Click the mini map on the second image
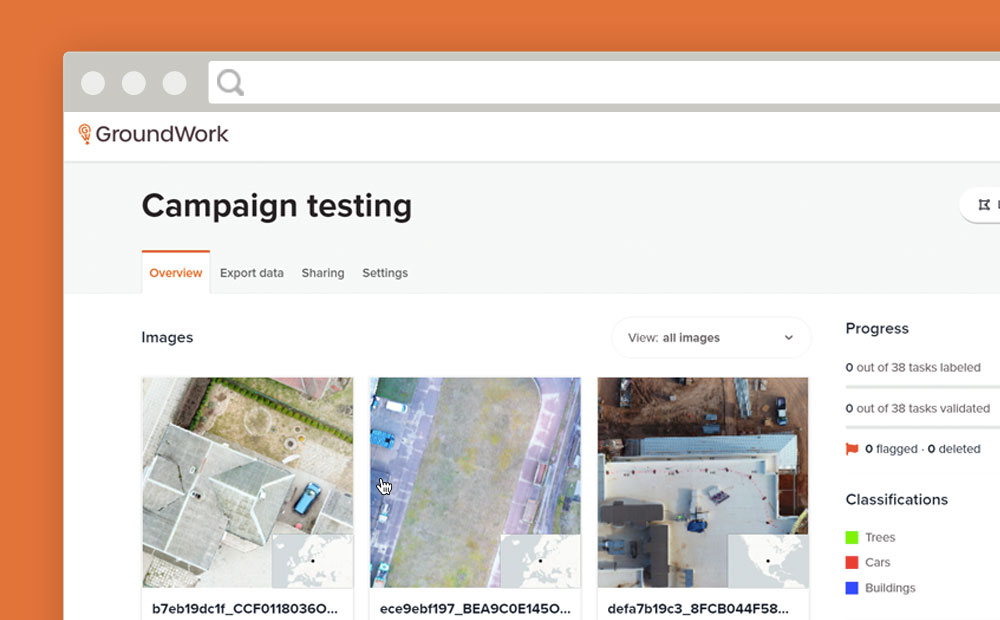Image resolution: width=1000 pixels, height=620 pixels. point(540,561)
